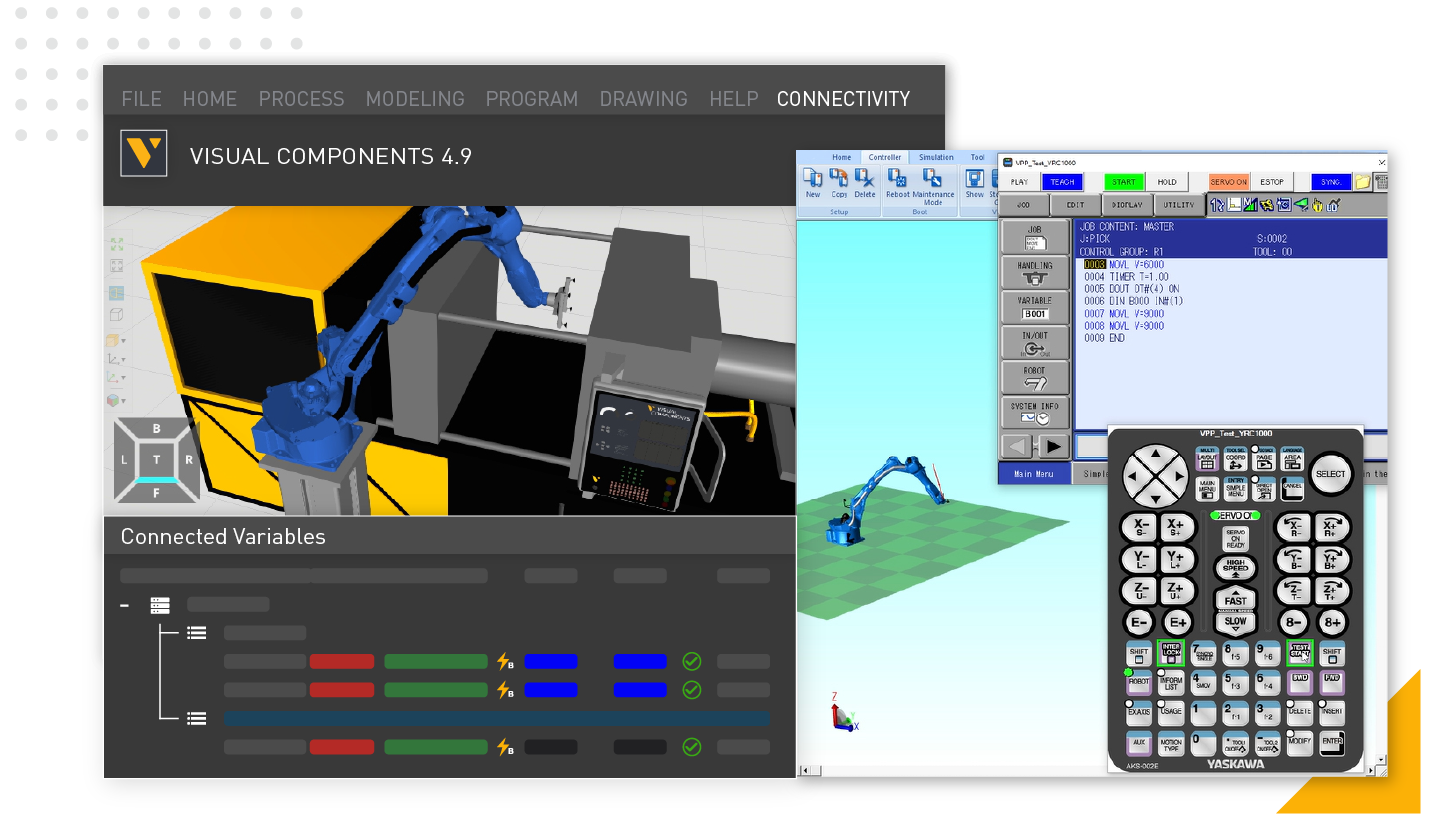This screenshot has height=834, width=1439.
Task: Collapse the Connected Variables server tree
Action: pyautogui.click(x=125, y=605)
